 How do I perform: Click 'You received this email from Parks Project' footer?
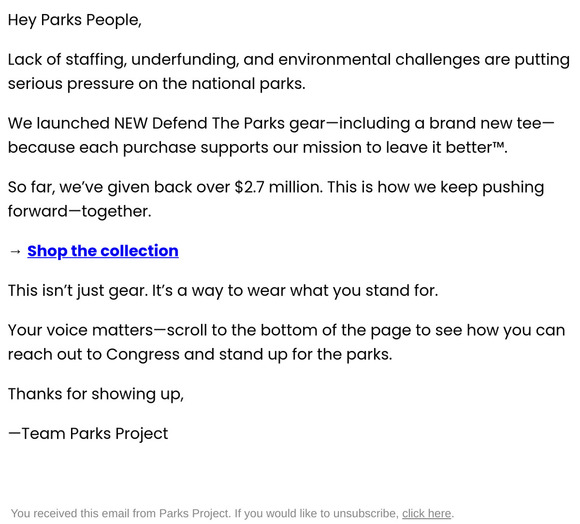121,514
